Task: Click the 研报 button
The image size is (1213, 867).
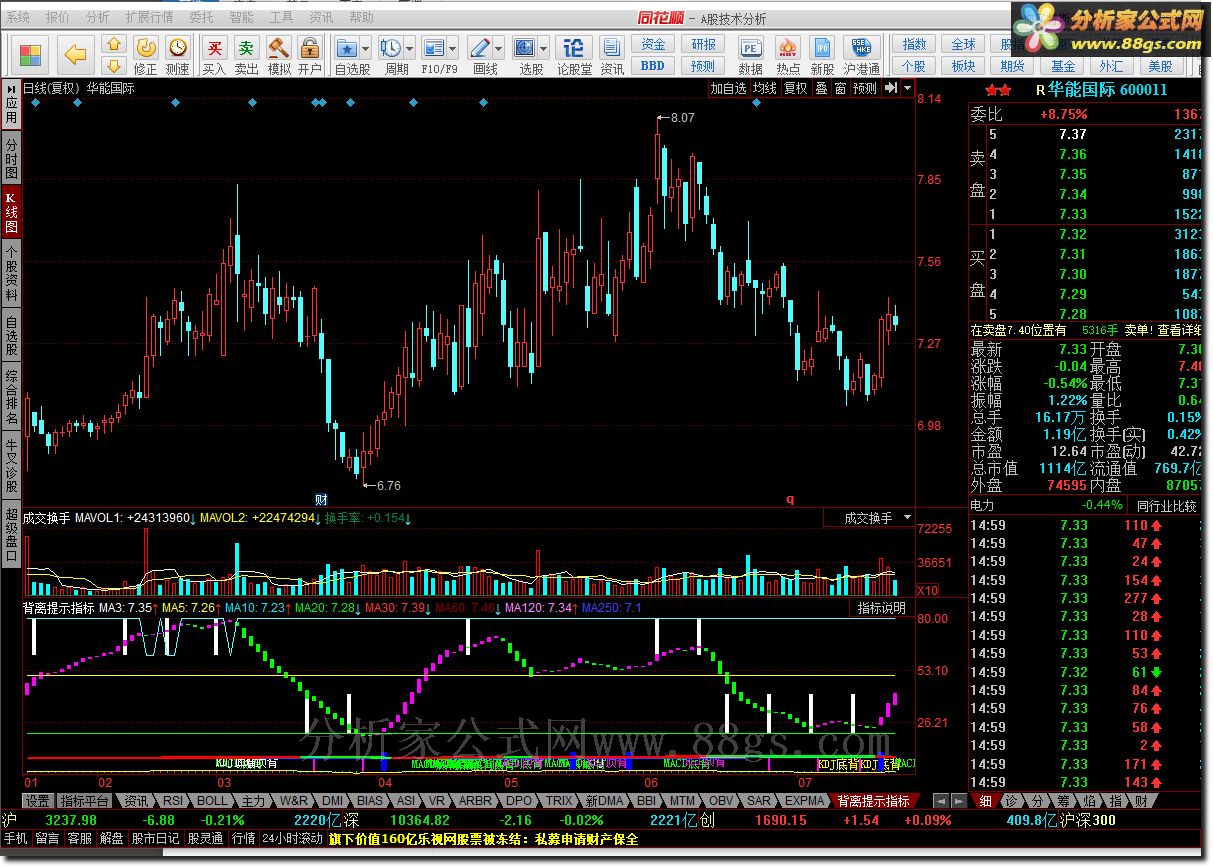Action: click(x=703, y=45)
